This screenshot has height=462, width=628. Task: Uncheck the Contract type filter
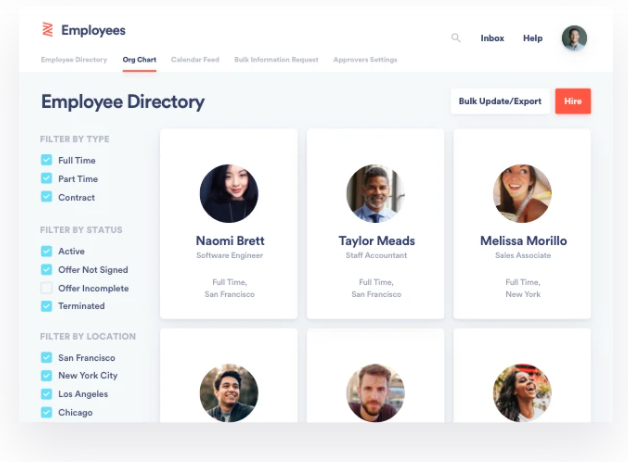click(46, 197)
